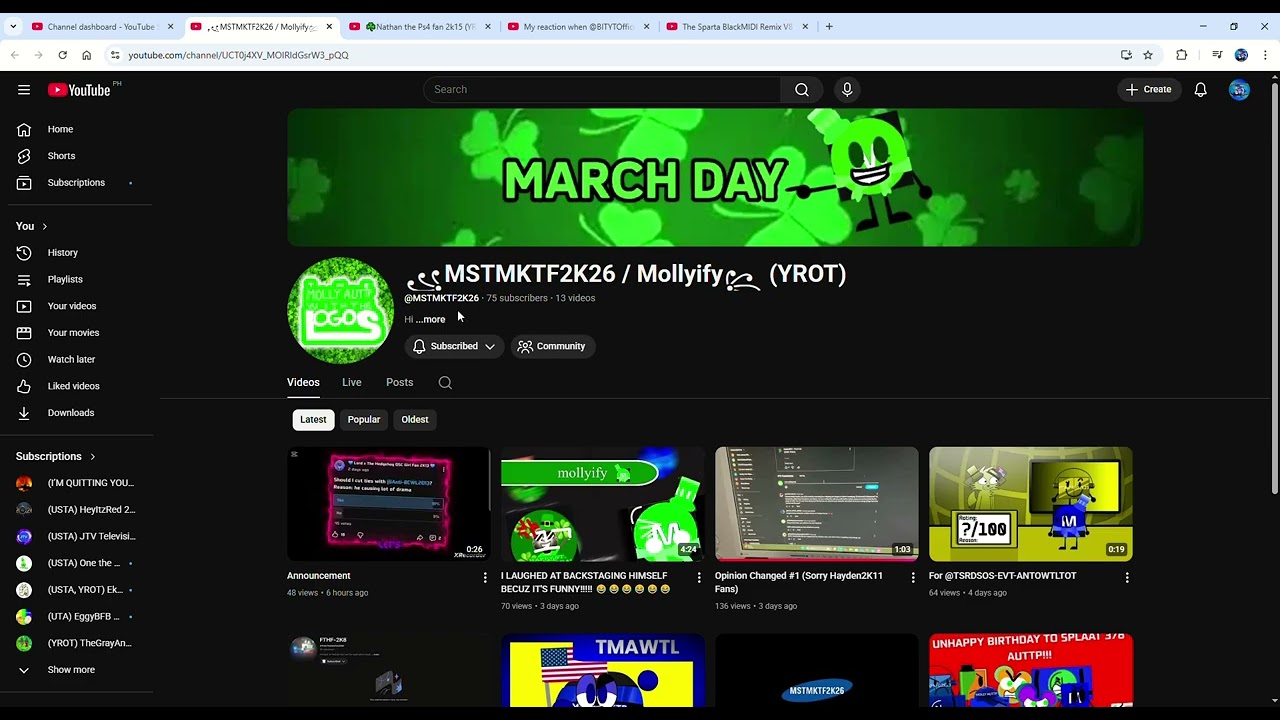Start voice search with microphone
The height and width of the screenshot is (720, 1280).
[847, 90]
